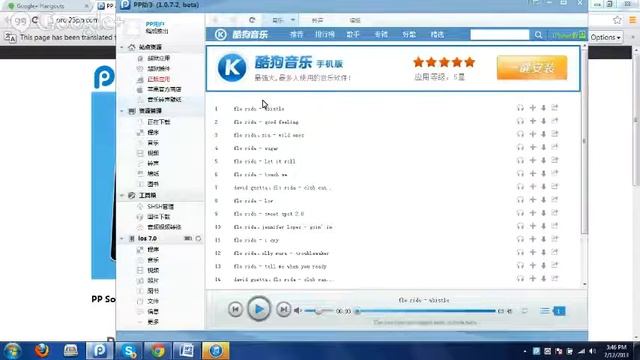The image size is (640, 360).
Task: Collapse the toolbox sidebar section
Action: (122, 196)
